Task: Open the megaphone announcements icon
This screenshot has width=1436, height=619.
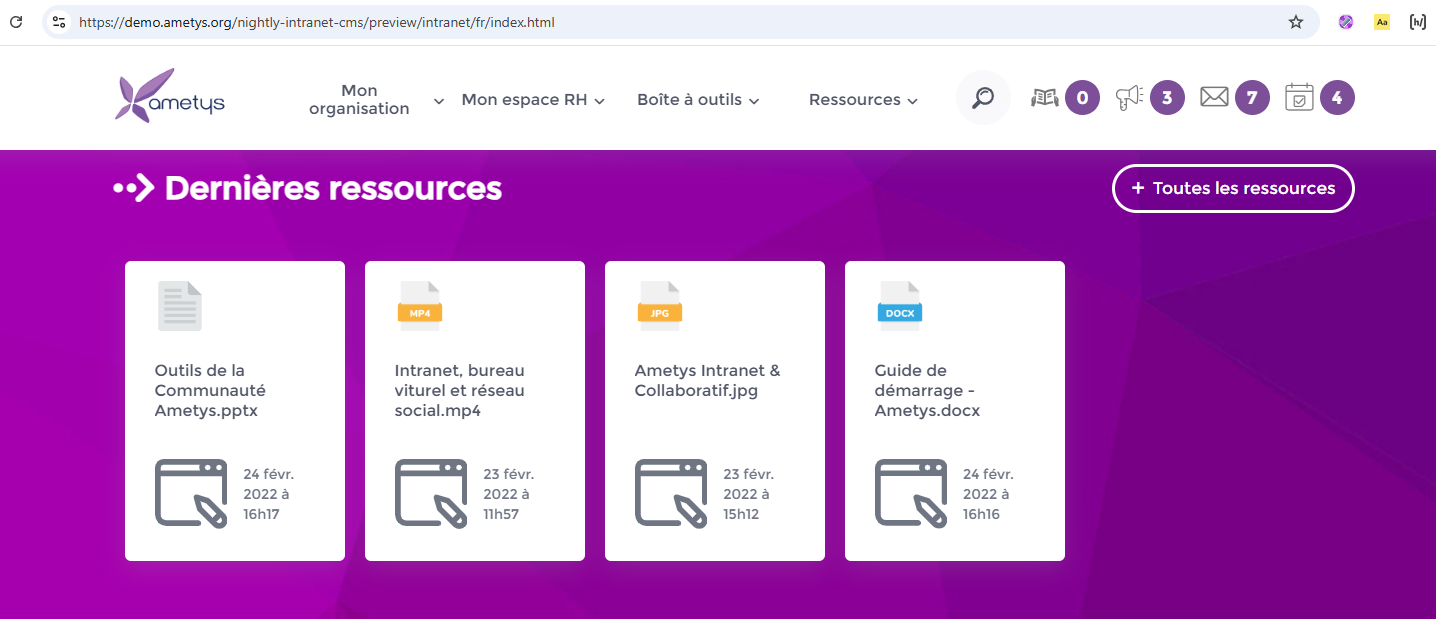Action: tap(1129, 98)
